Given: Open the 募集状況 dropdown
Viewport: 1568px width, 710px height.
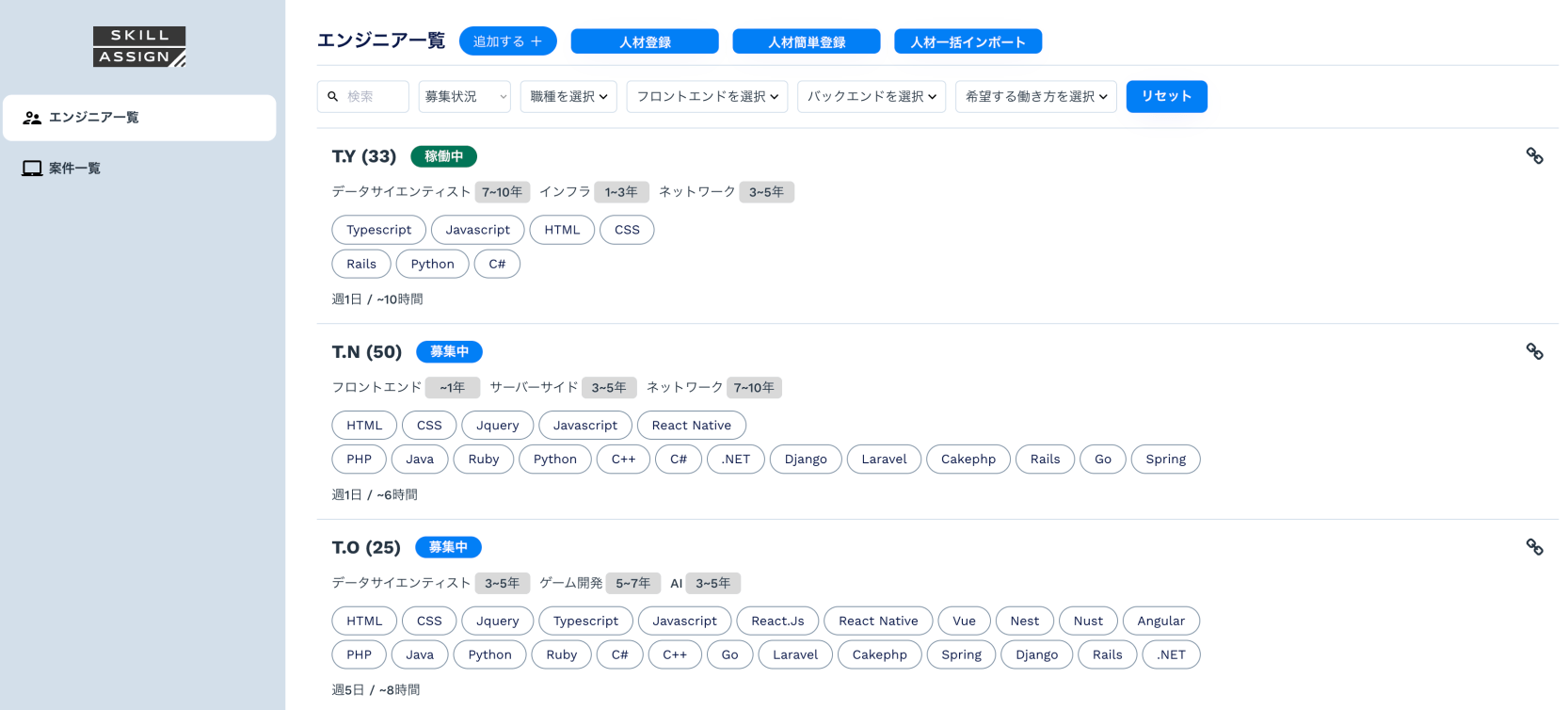Looking at the screenshot, I should 464,97.
